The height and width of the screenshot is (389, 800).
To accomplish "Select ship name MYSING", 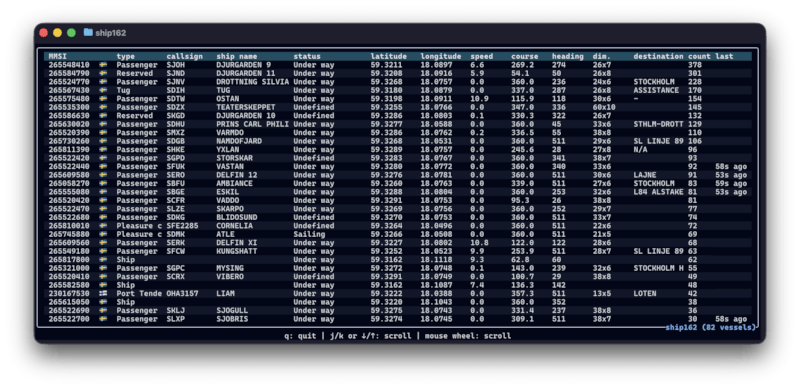I will pyautogui.click(x=230, y=268).
